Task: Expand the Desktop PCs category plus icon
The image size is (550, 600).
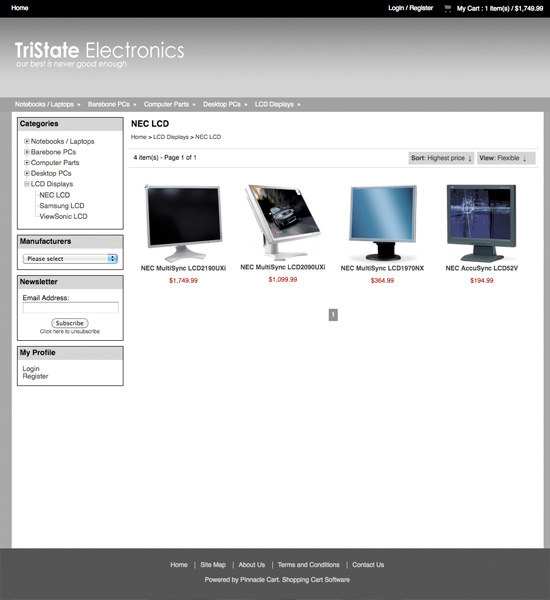Action: pyautogui.click(x=27, y=173)
